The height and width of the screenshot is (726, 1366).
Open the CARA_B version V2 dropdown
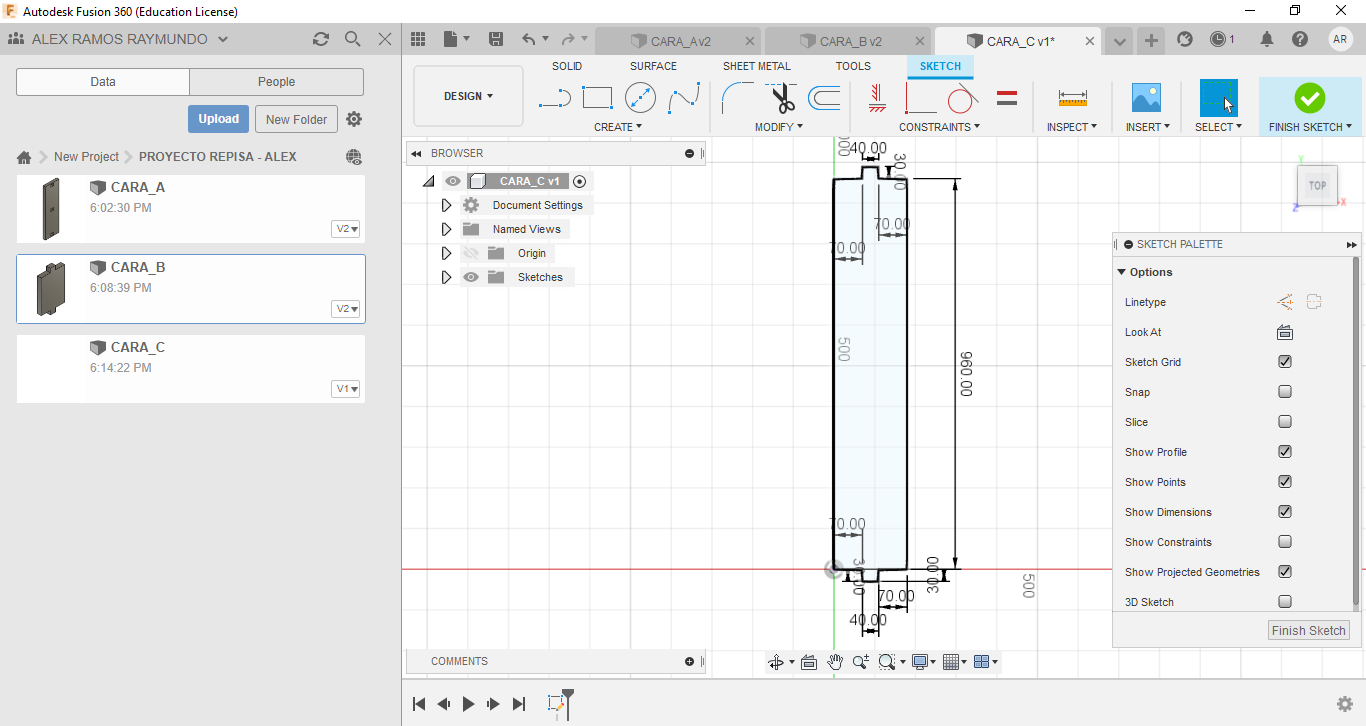(346, 309)
